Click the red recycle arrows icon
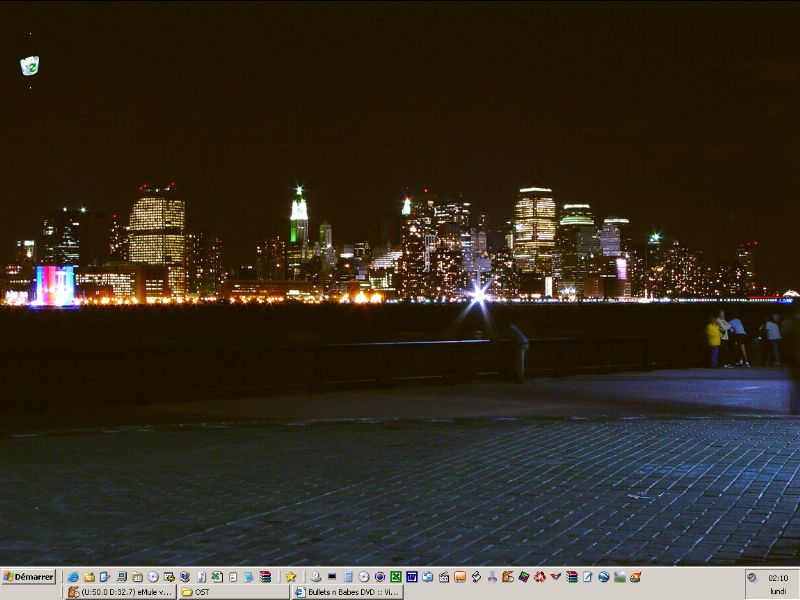The image size is (800, 600). pyautogui.click(x=540, y=577)
